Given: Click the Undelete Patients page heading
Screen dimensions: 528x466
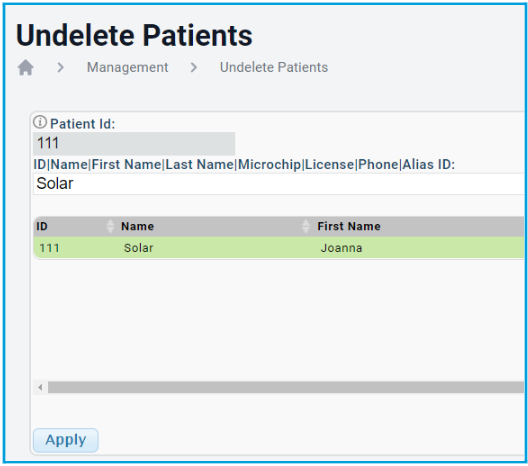Looking at the screenshot, I should tap(134, 35).
